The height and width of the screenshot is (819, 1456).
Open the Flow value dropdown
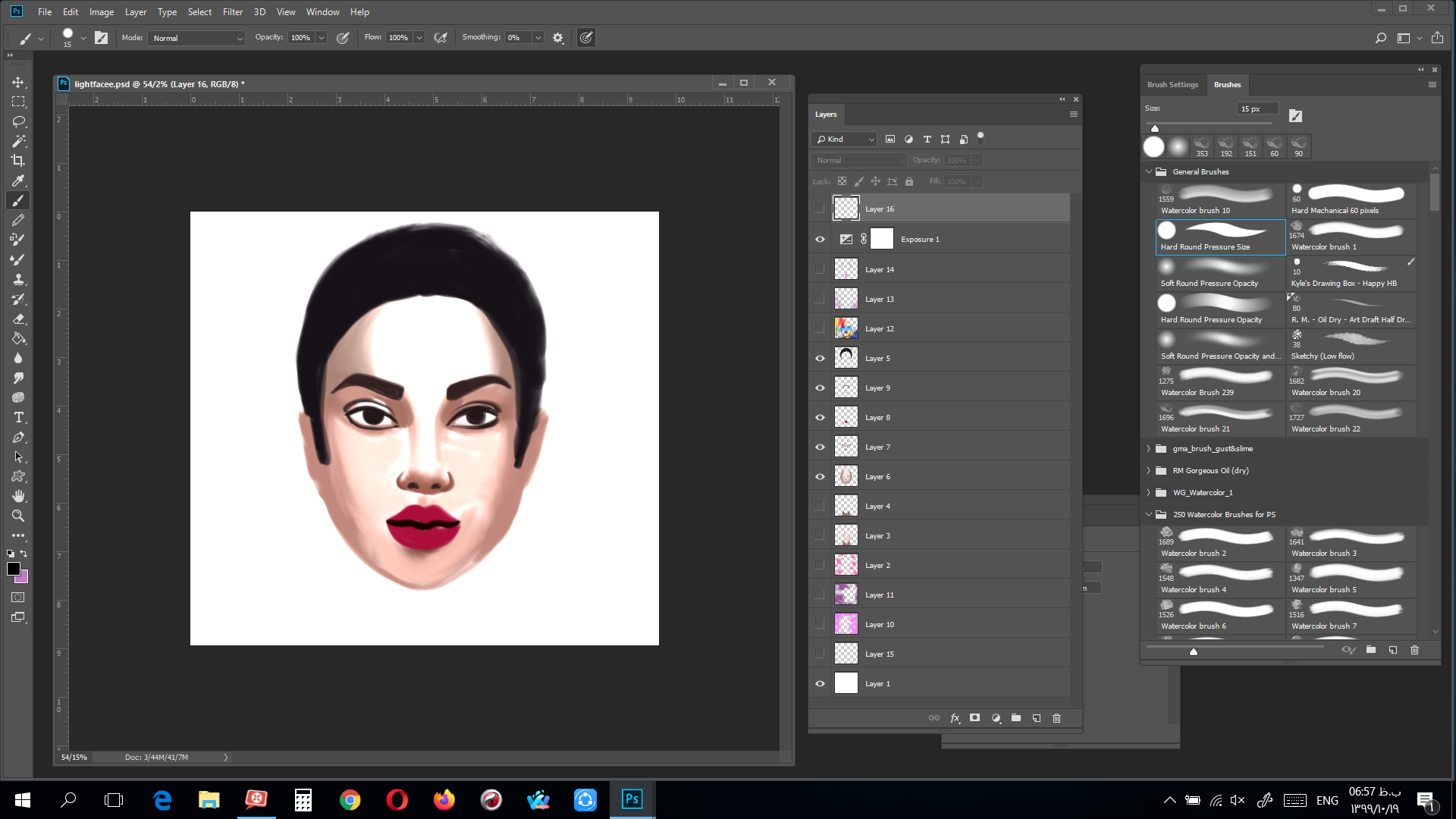coord(419,38)
